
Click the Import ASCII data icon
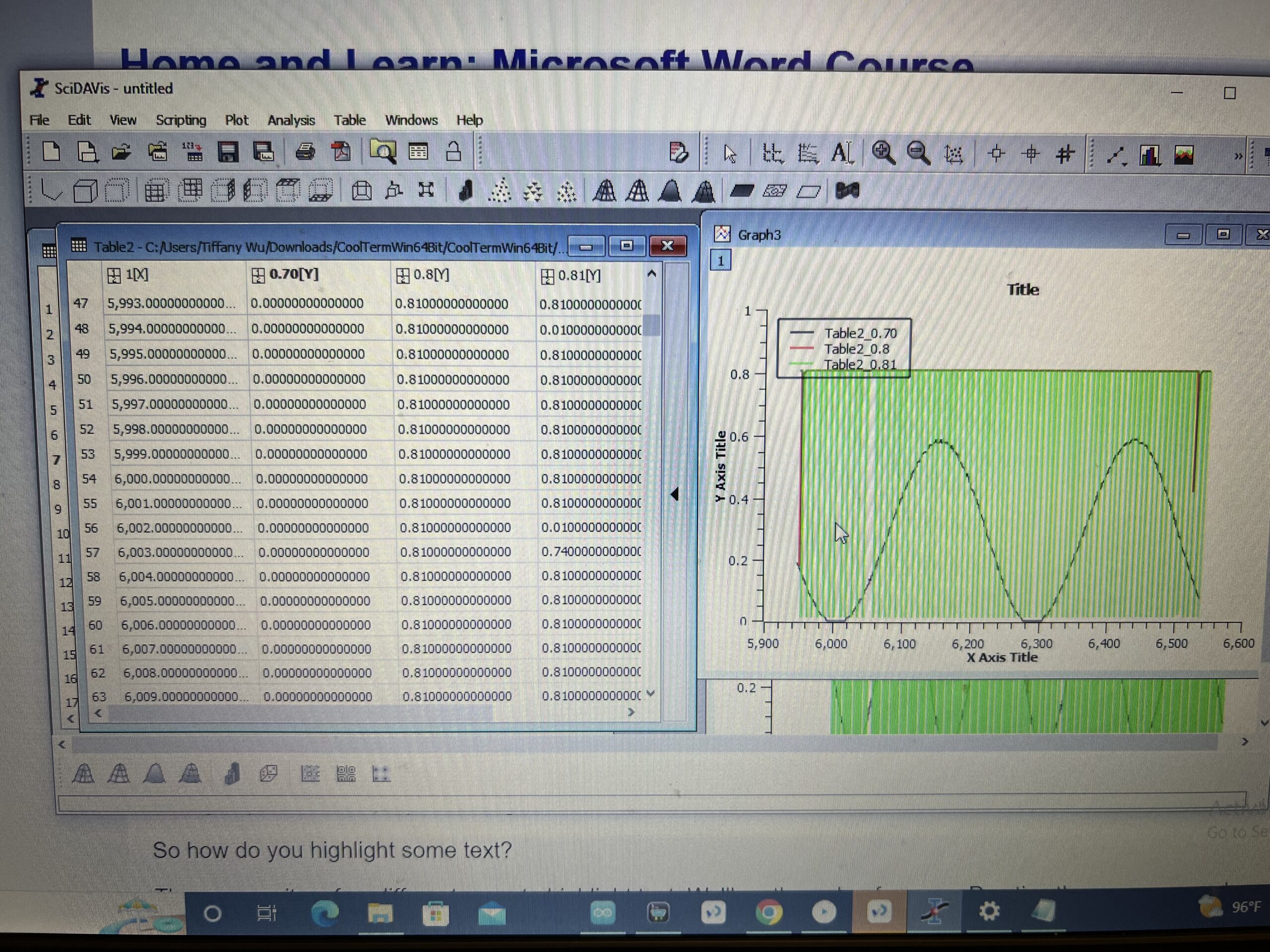[192, 152]
